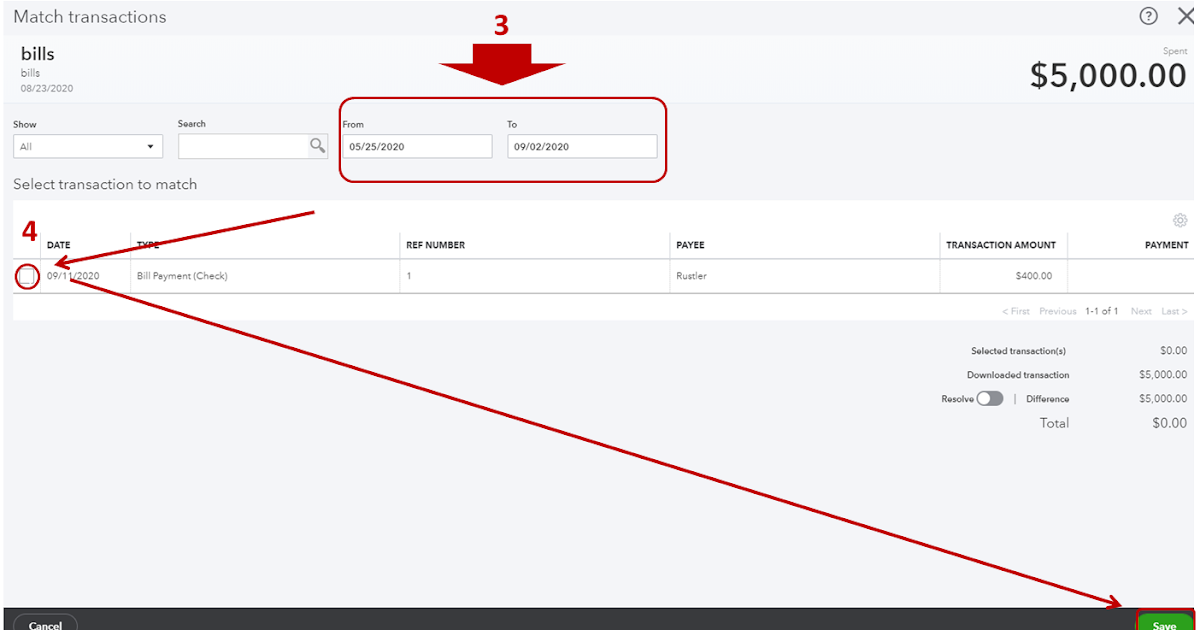1200x630 pixels.
Task: Go to Last page link
Action: coord(1174,312)
